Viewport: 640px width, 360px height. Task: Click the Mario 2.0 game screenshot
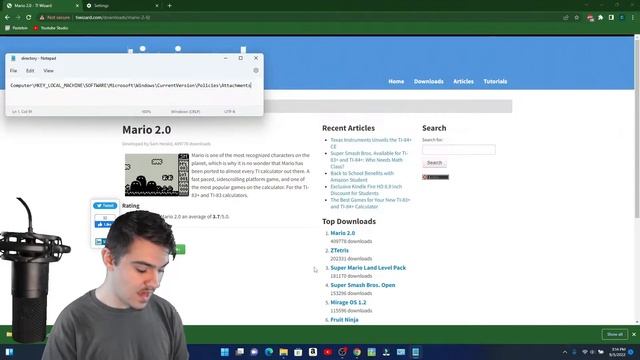point(157,175)
